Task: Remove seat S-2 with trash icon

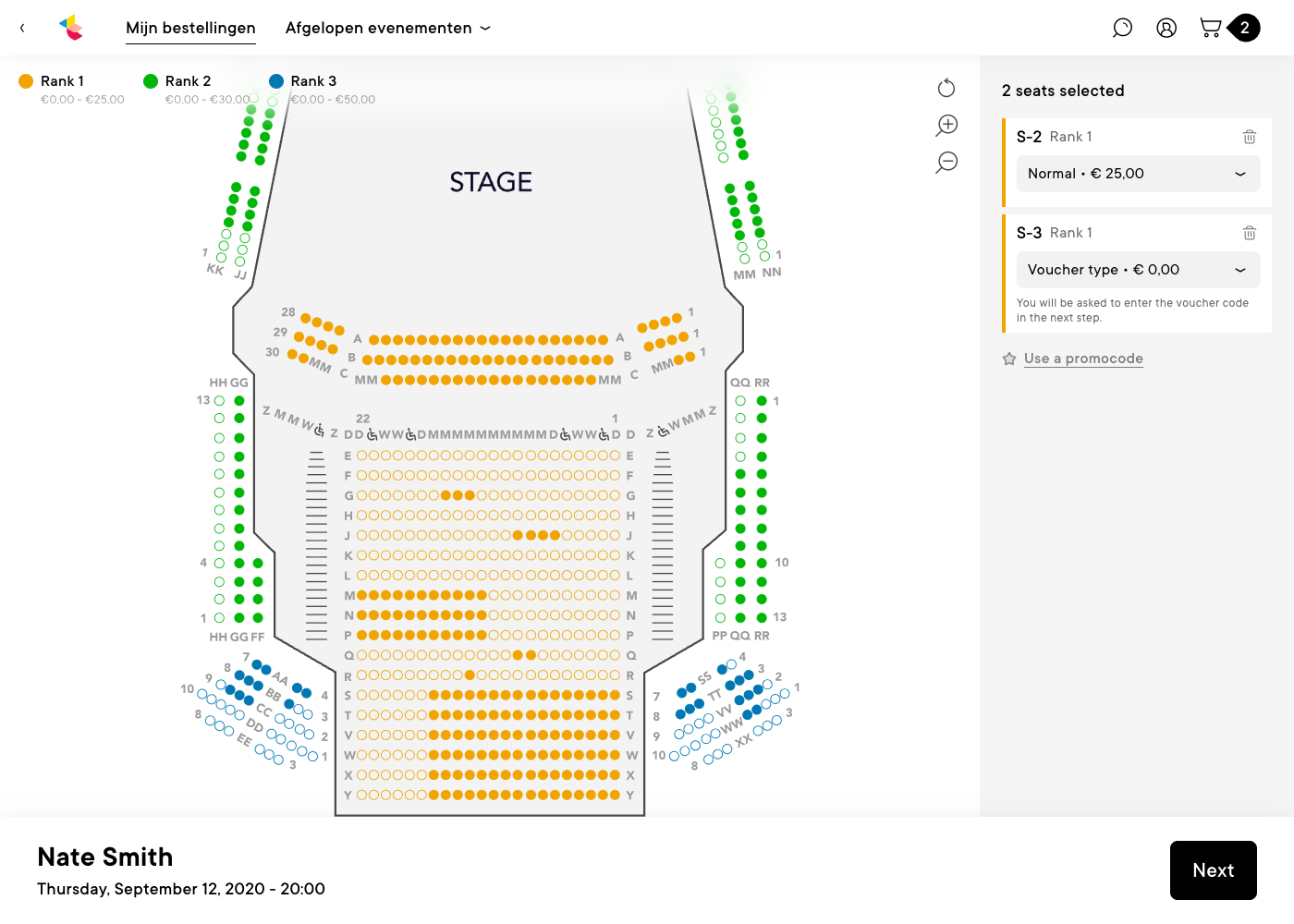Action: click(1250, 137)
